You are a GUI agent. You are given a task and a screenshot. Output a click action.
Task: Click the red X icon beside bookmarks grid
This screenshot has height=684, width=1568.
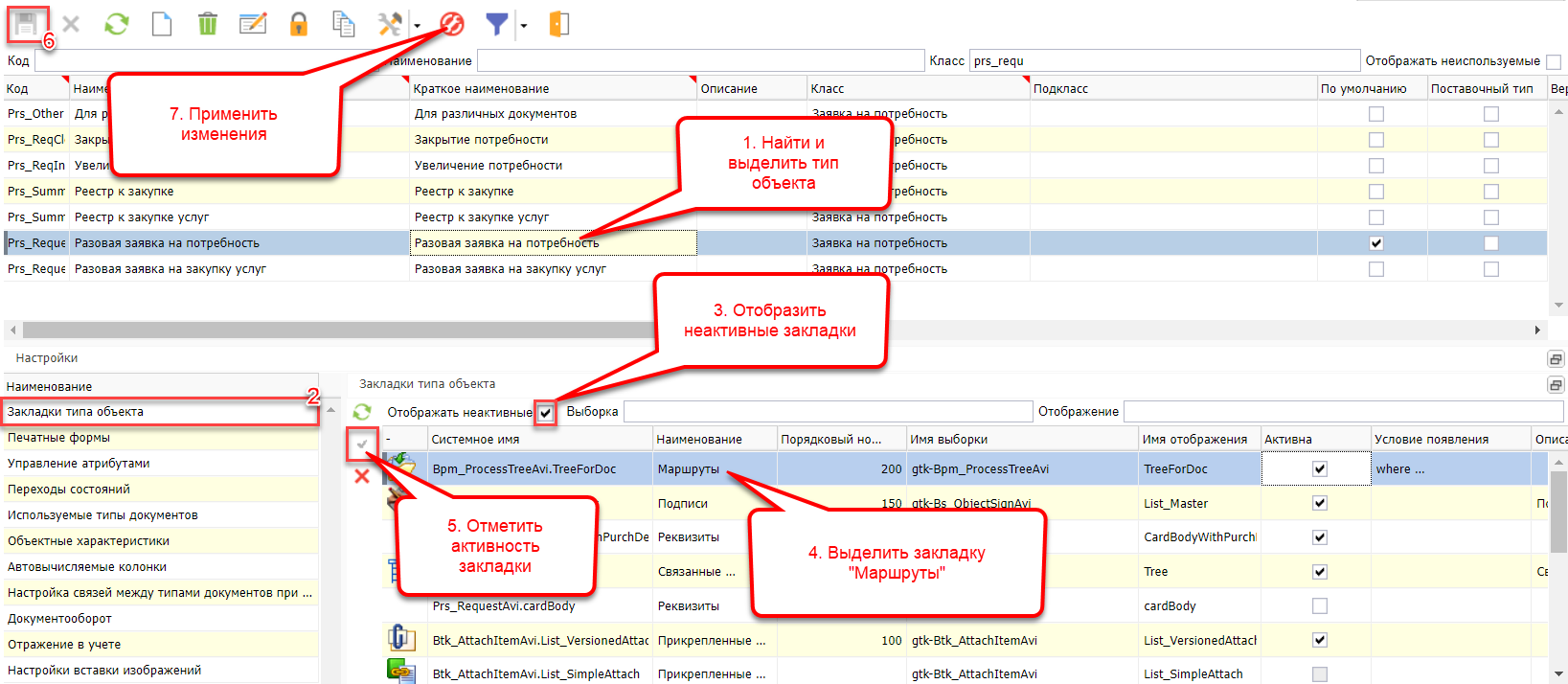pos(362,476)
